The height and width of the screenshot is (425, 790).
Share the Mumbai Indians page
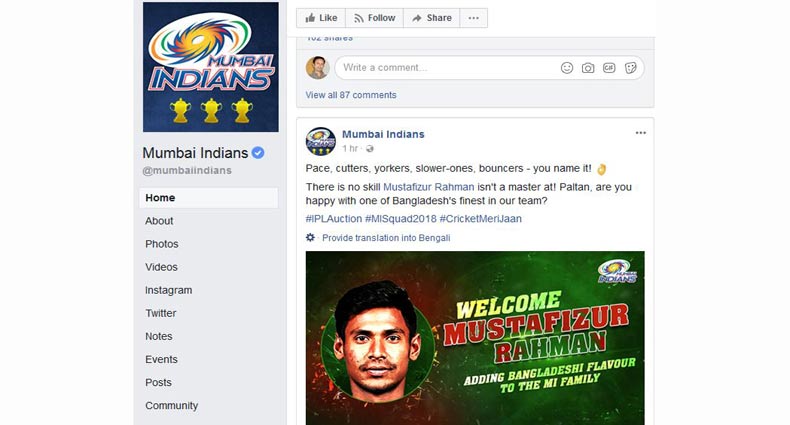tap(432, 18)
